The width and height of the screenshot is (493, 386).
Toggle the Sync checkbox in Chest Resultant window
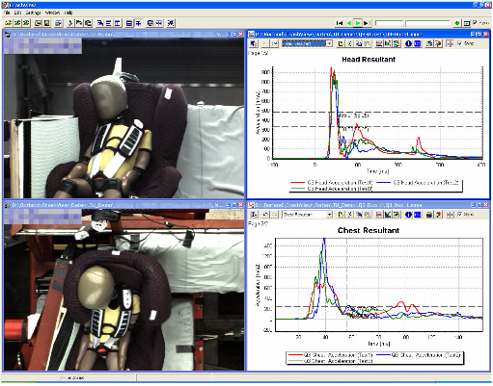click(x=460, y=215)
